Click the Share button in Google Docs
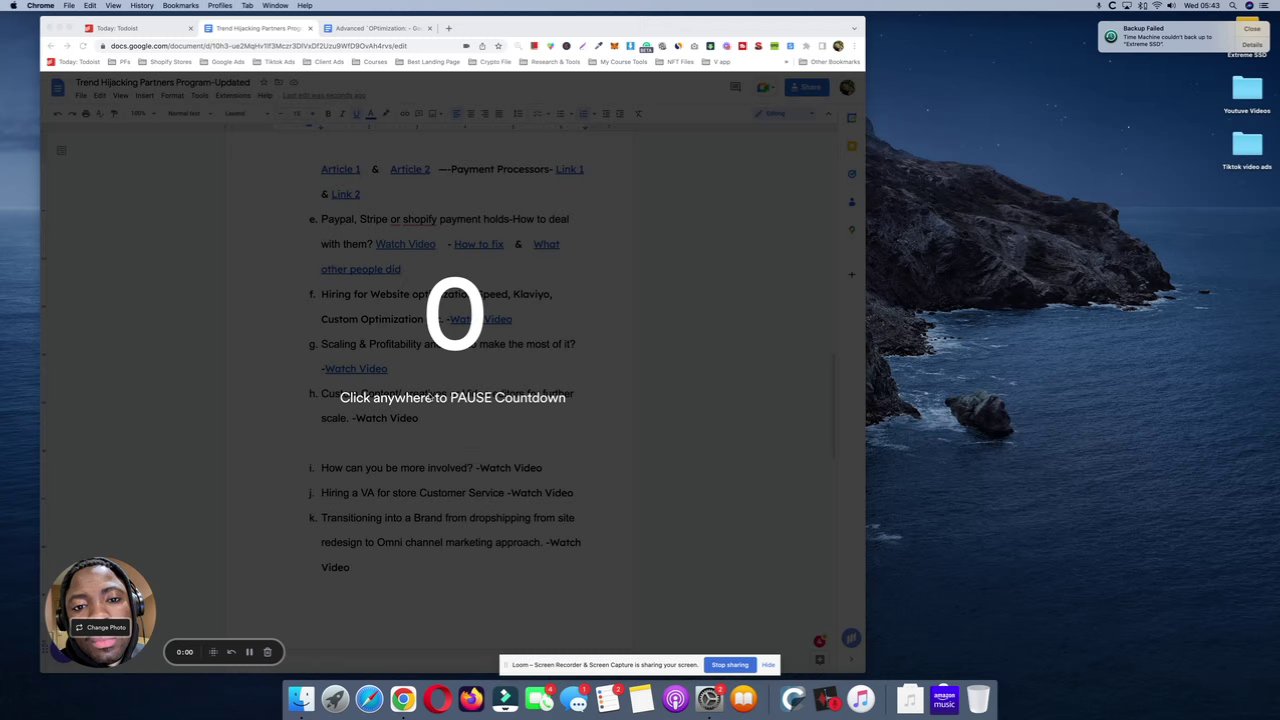The width and height of the screenshot is (1280, 720). click(805, 88)
